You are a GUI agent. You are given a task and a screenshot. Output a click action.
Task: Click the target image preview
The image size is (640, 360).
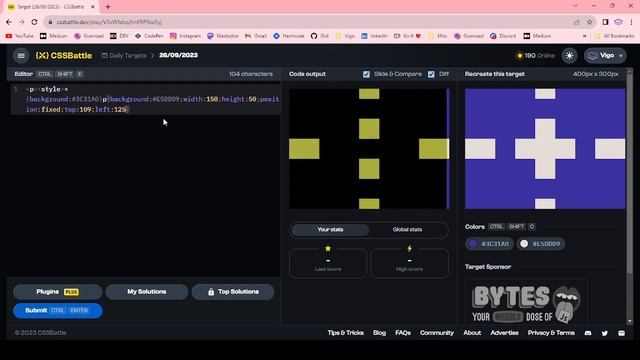point(545,149)
